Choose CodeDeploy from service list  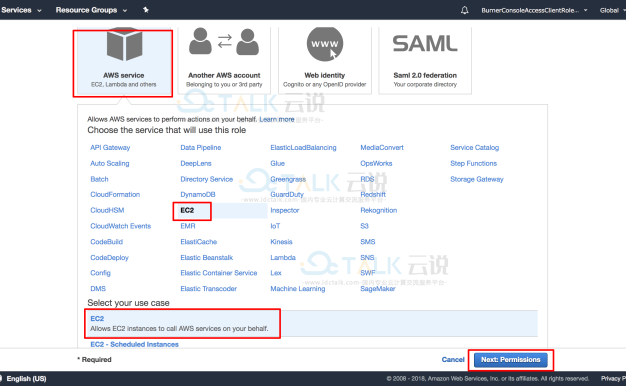point(109,257)
